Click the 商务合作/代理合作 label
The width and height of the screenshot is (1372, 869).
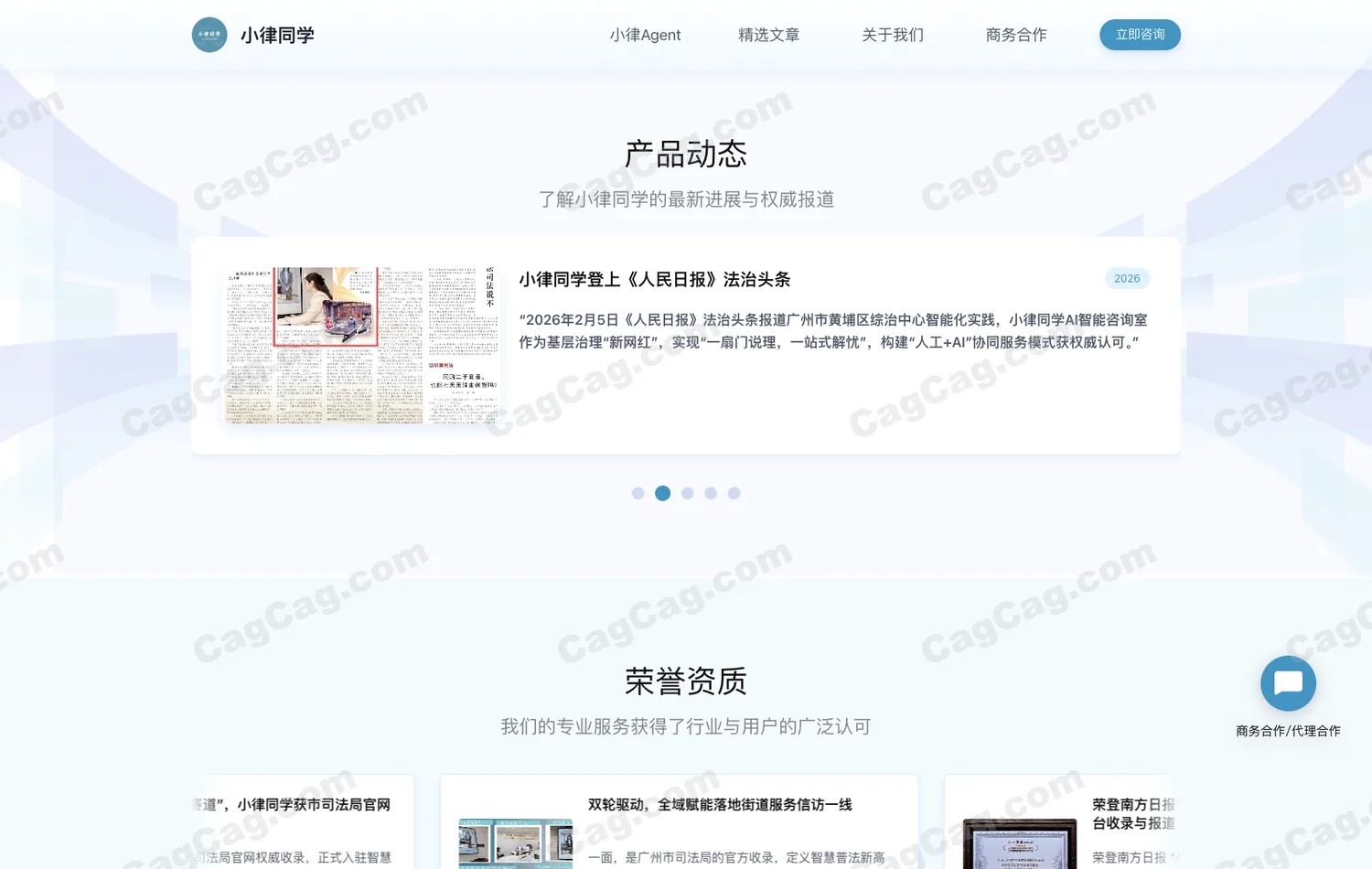click(1288, 731)
